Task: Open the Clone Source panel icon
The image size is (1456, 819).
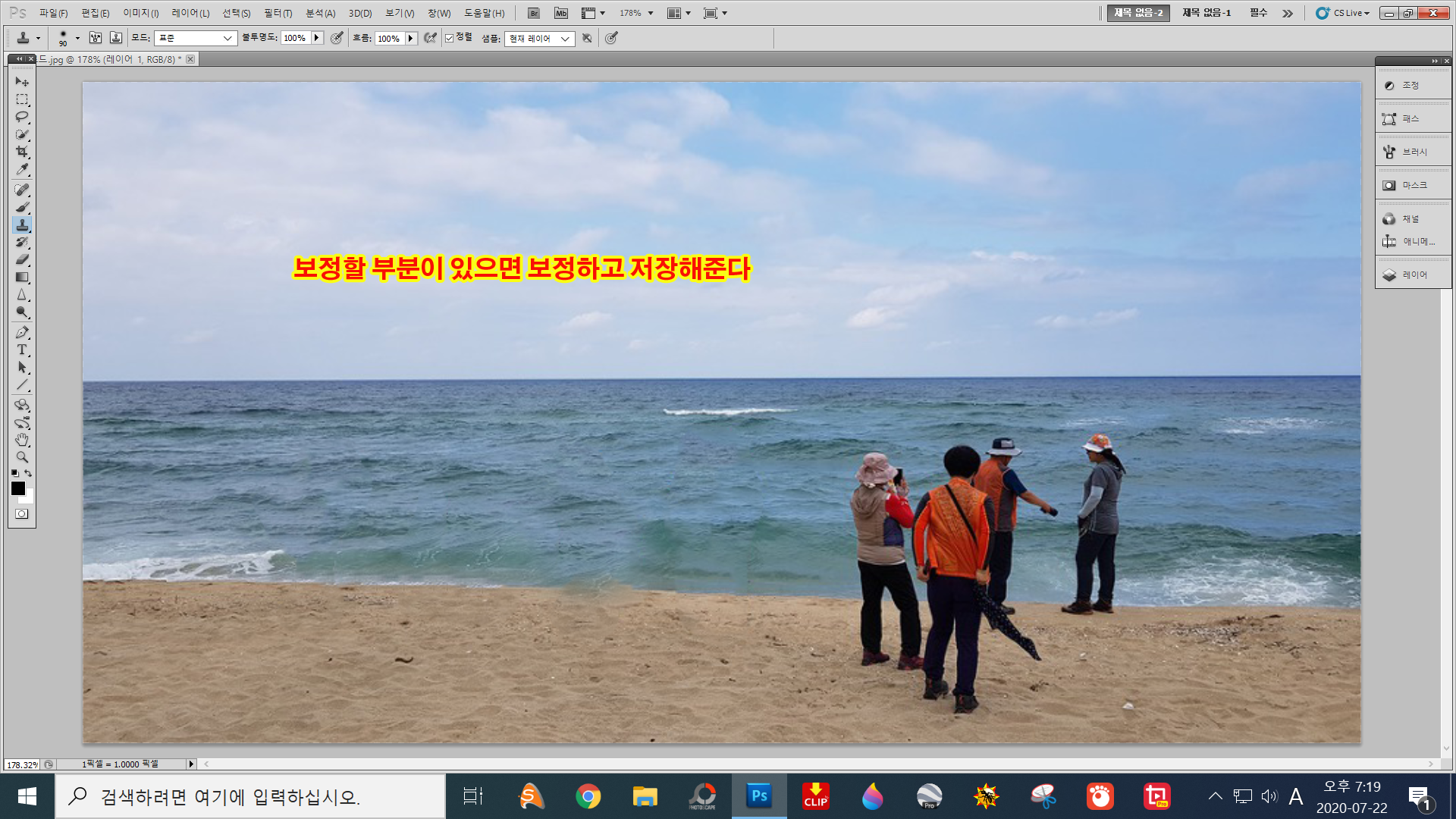Action: (x=116, y=38)
